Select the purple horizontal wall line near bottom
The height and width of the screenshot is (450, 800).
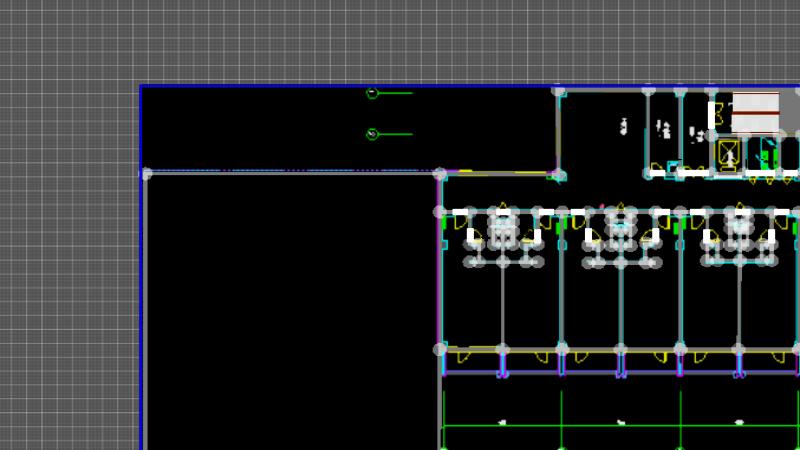coord(620,373)
